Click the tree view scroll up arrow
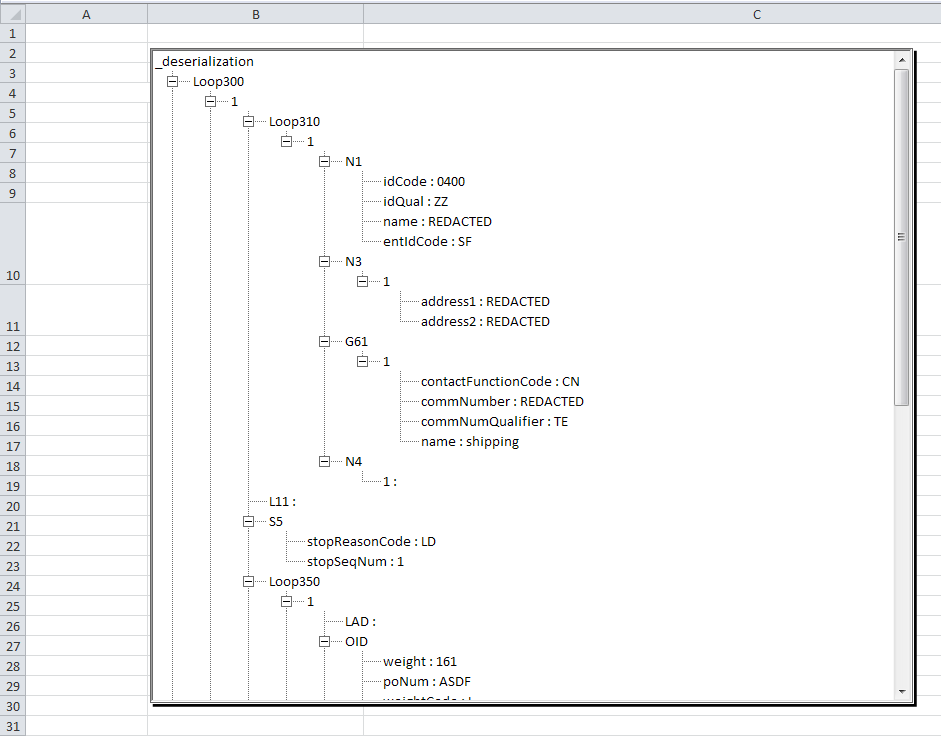 (901, 60)
